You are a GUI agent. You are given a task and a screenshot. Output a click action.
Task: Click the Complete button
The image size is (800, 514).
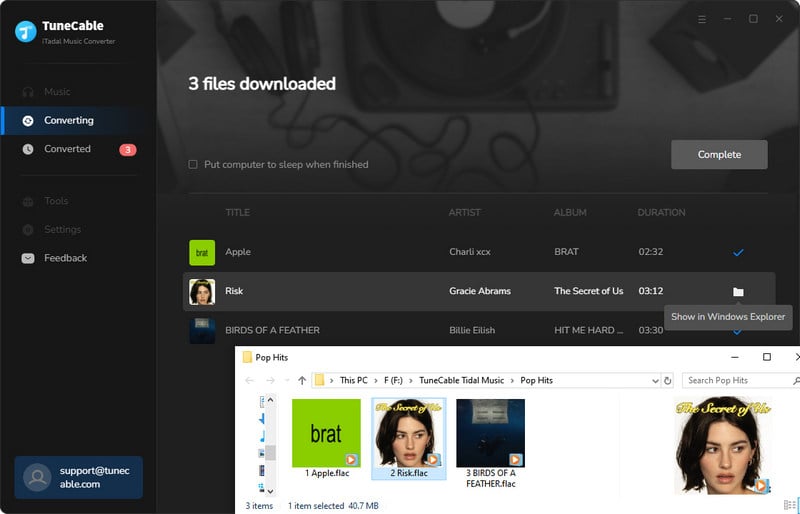719,155
